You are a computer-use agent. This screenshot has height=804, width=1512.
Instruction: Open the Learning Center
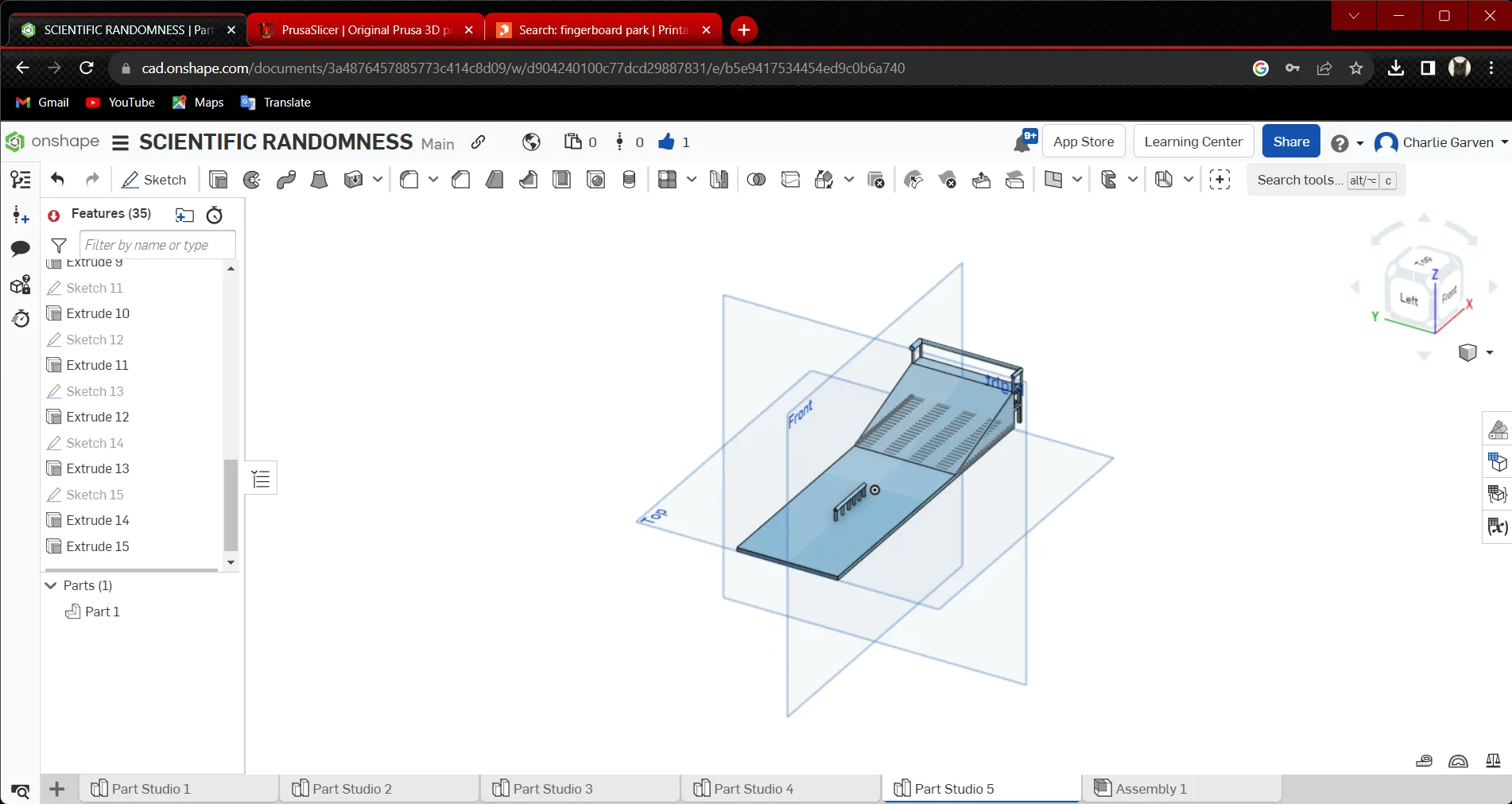[x=1193, y=142]
